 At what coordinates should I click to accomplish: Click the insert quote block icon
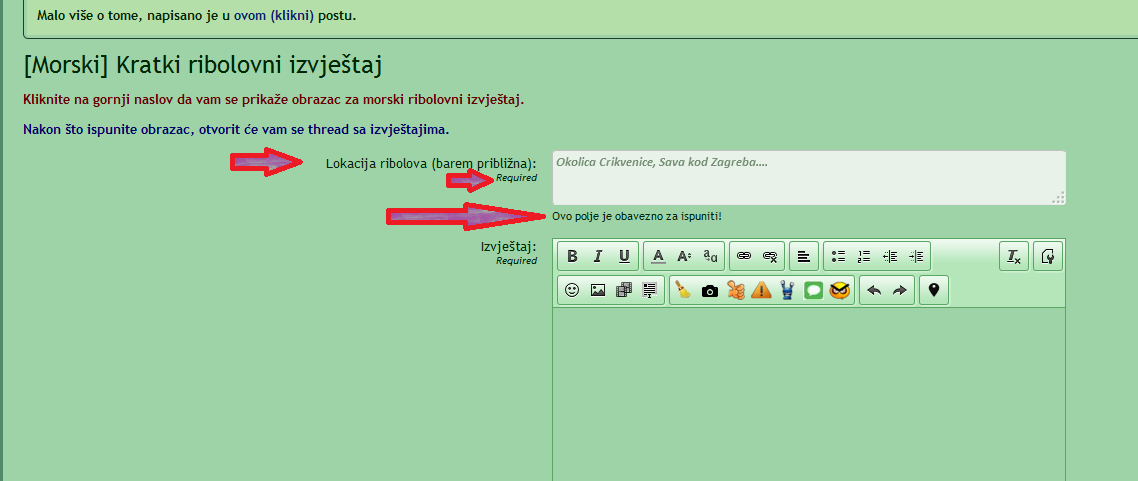coord(650,290)
